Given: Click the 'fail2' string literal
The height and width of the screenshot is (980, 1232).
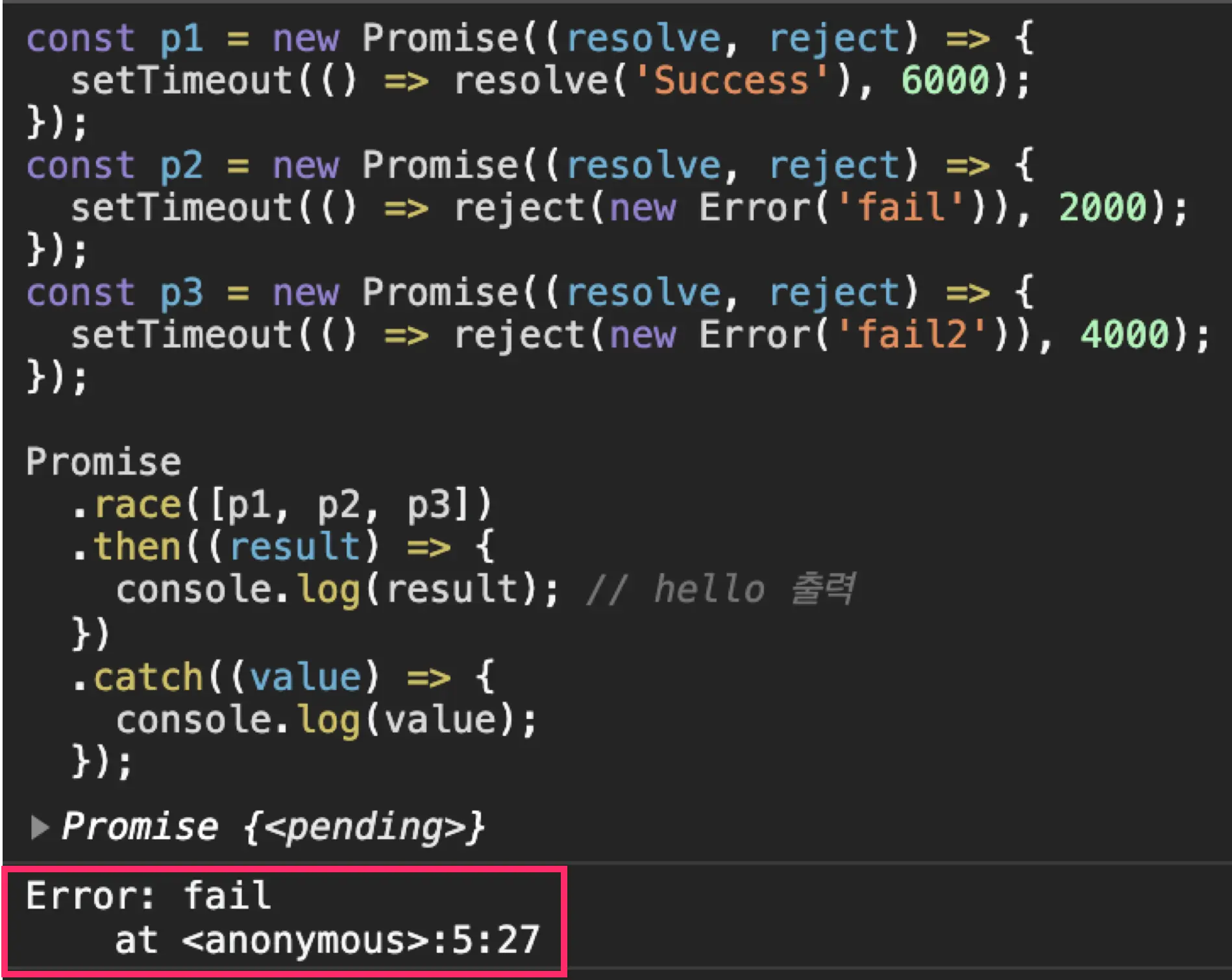Looking at the screenshot, I should (x=911, y=335).
